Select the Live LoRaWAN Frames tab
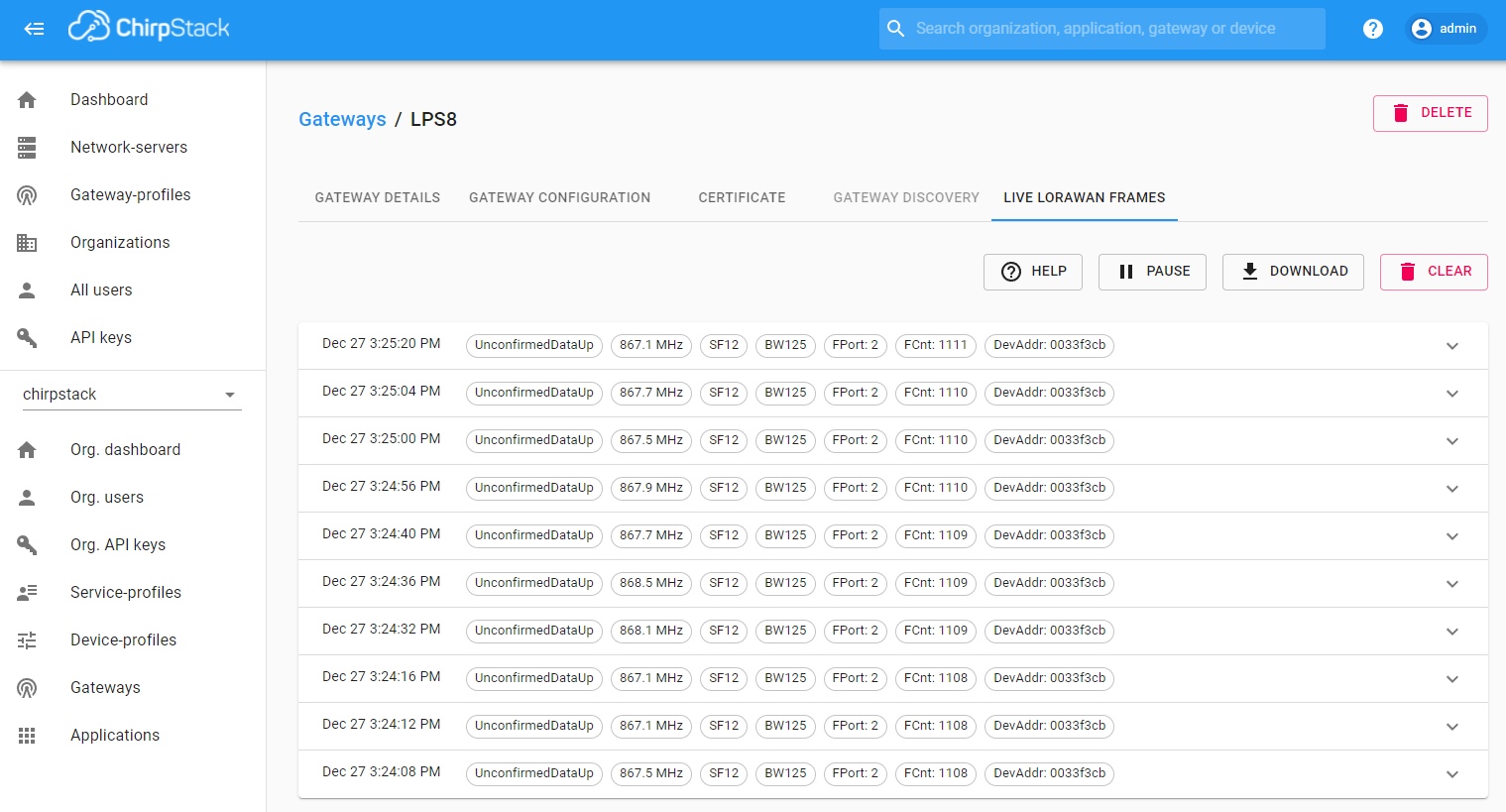The width and height of the screenshot is (1506, 812). tap(1085, 197)
